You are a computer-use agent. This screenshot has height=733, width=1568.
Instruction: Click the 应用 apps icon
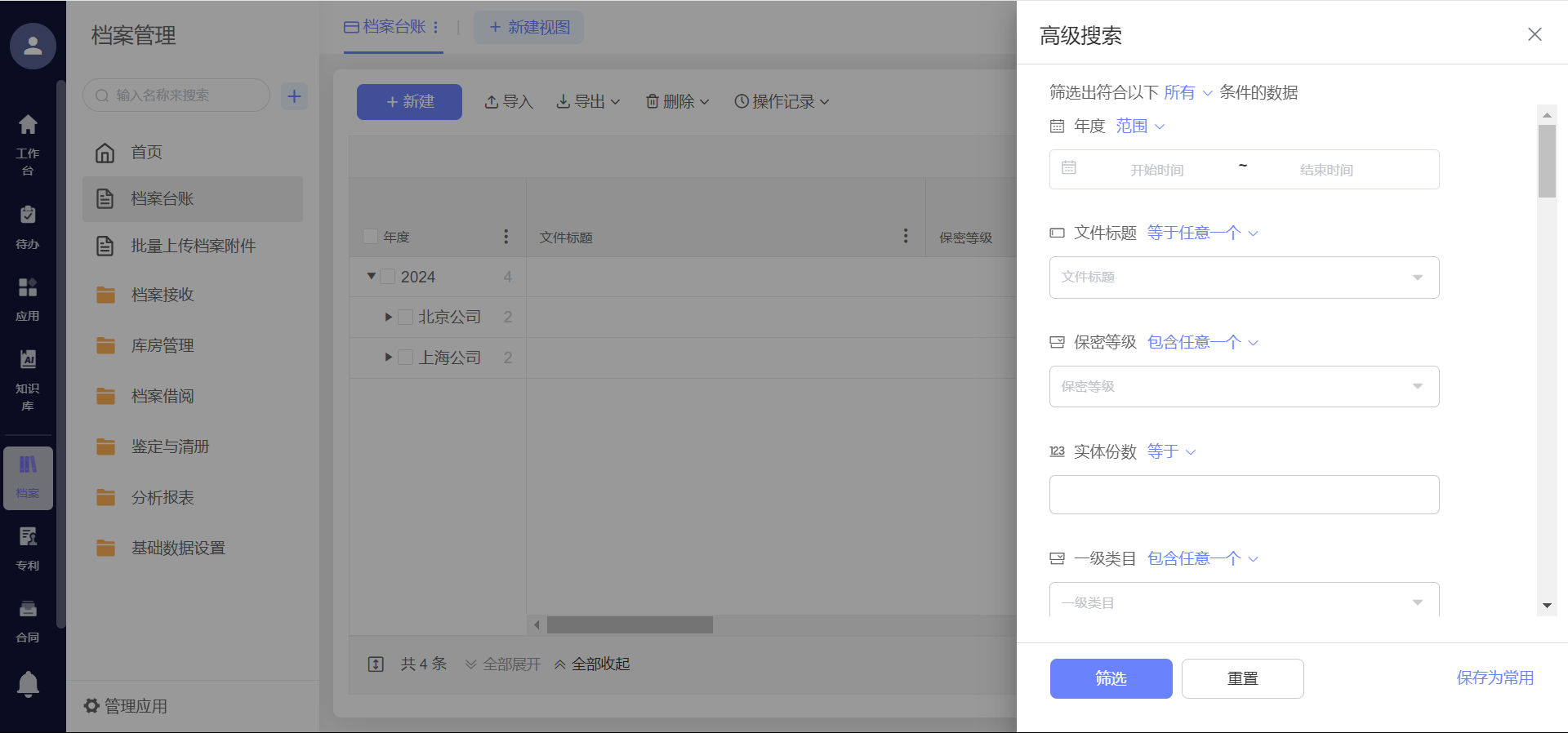coord(28,298)
